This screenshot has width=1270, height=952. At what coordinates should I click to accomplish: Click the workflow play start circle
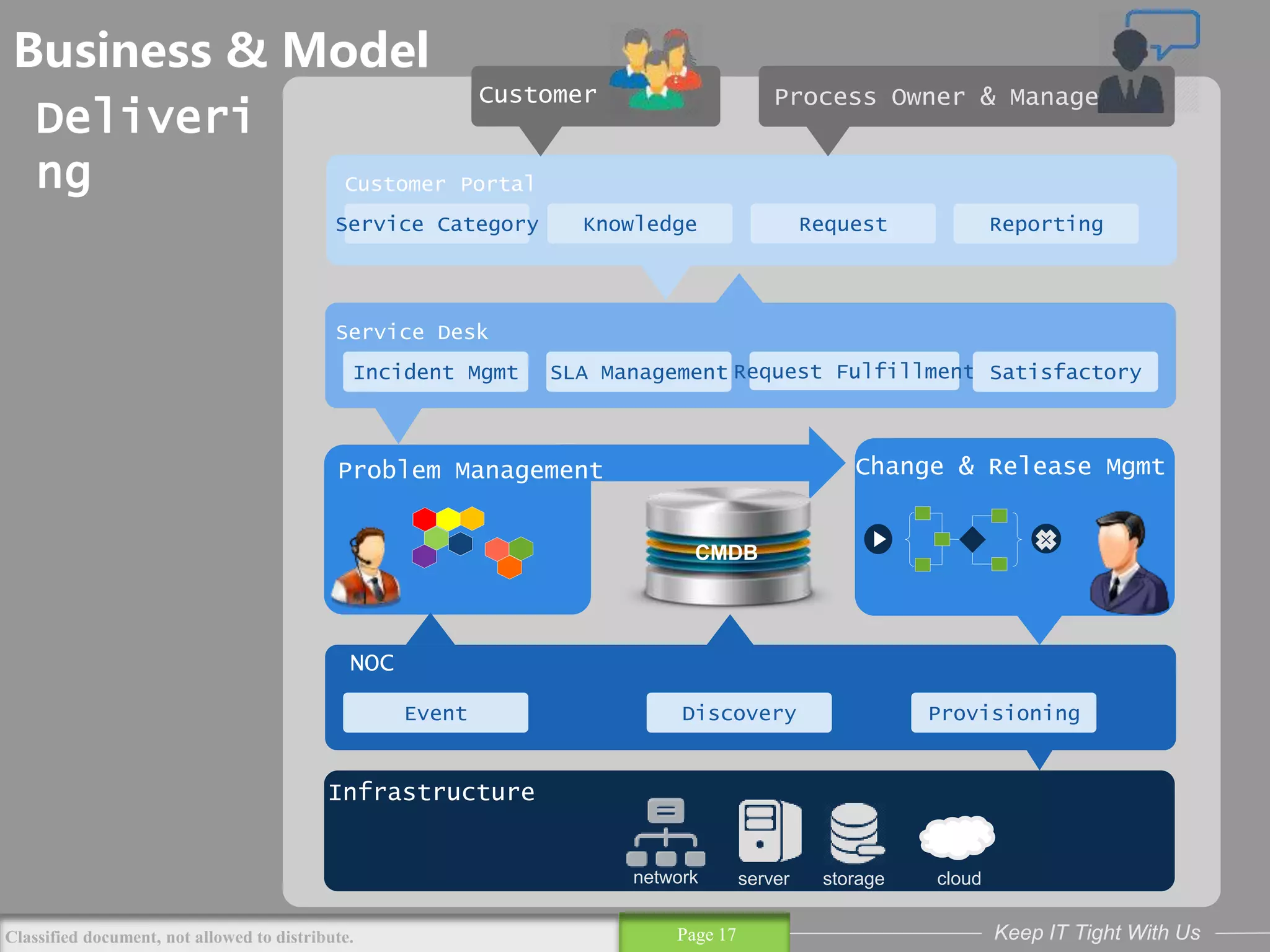point(878,539)
